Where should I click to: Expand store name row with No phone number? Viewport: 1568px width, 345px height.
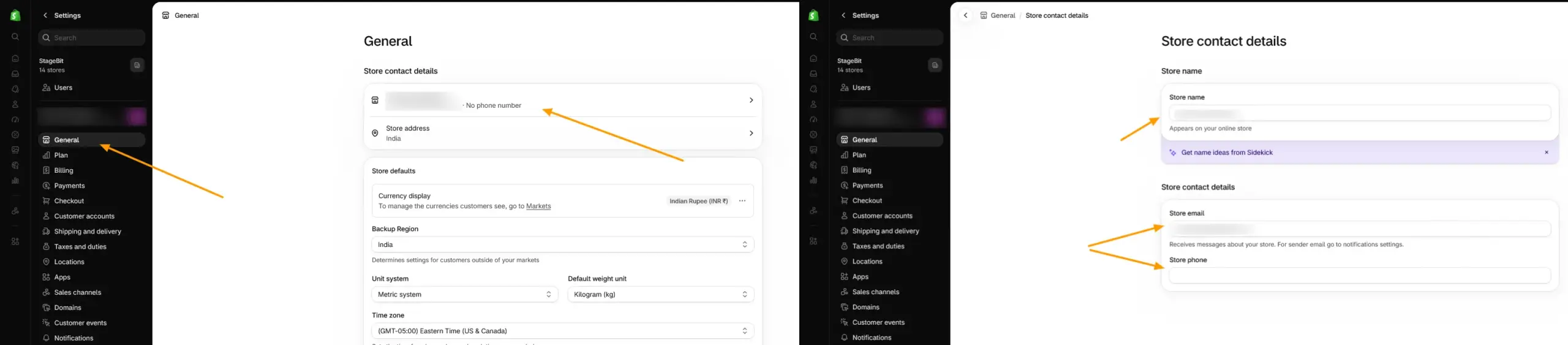[x=562, y=100]
